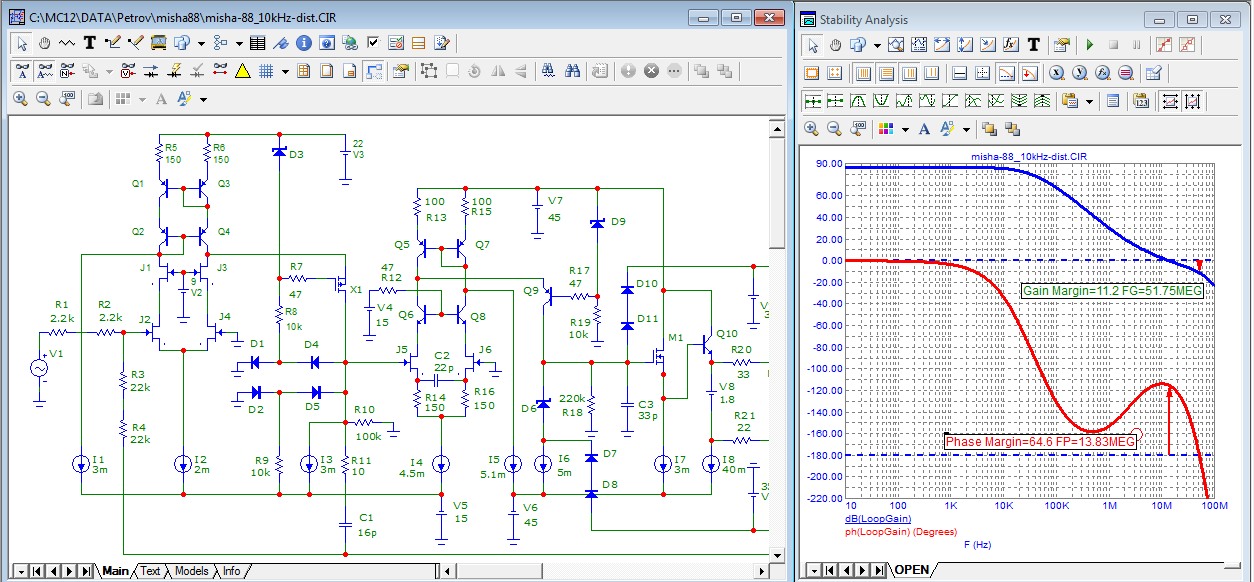Select the Pan hand tool in schematic toolbar
The height and width of the screenshot is (582, 1254).
(45, 43)
